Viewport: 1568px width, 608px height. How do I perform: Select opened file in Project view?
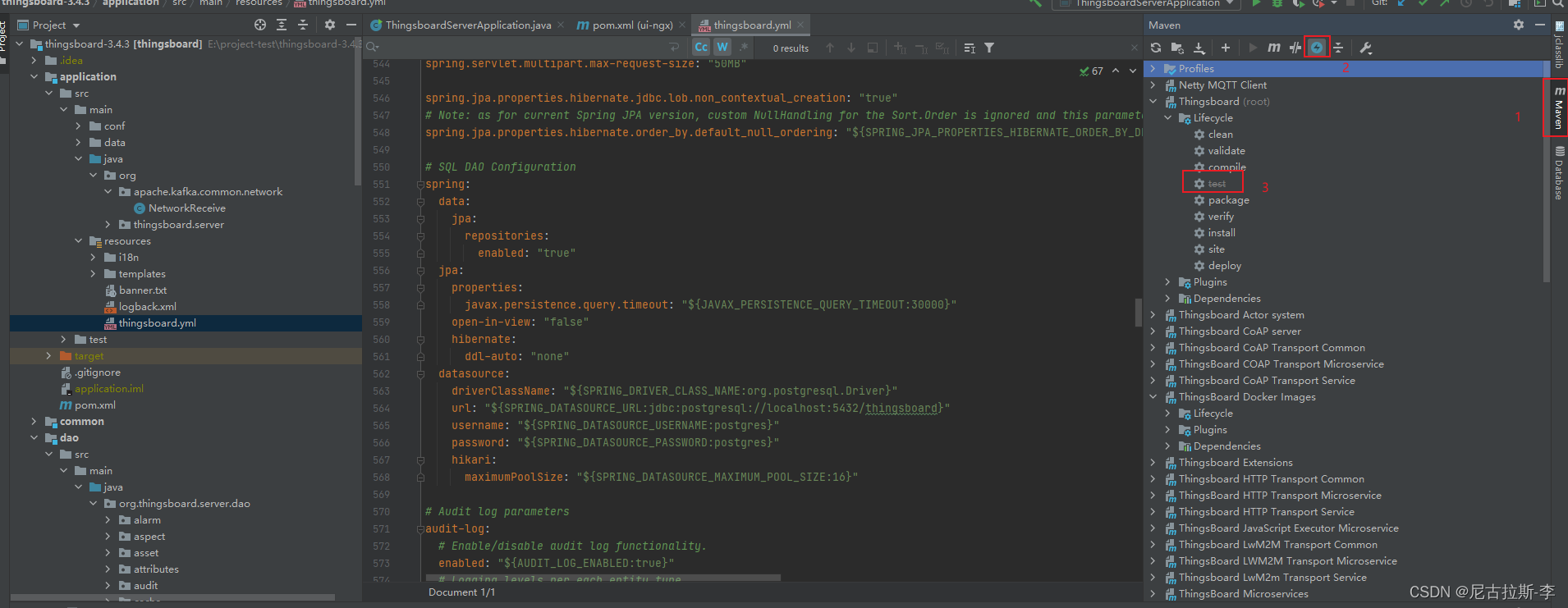pos(260,25)
